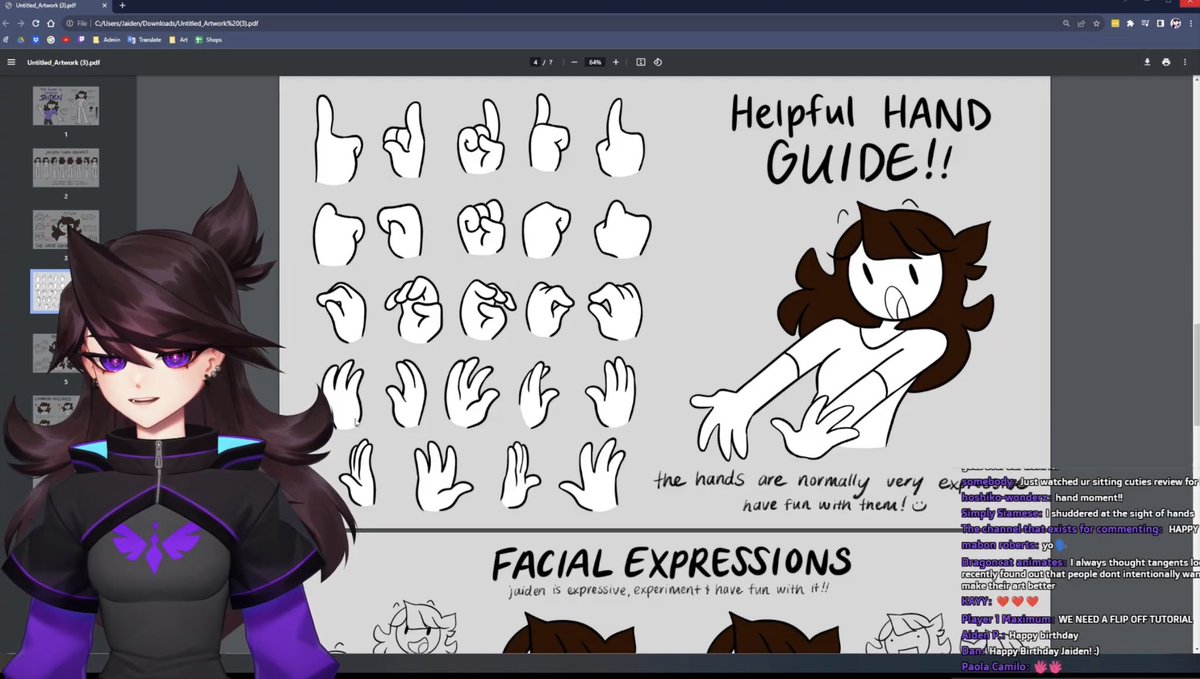Viewport: 1200px width, 679px height.
Task: Click the 'FACIAL EXPRESSIONS' heading
Action: [x=671, y=564]
